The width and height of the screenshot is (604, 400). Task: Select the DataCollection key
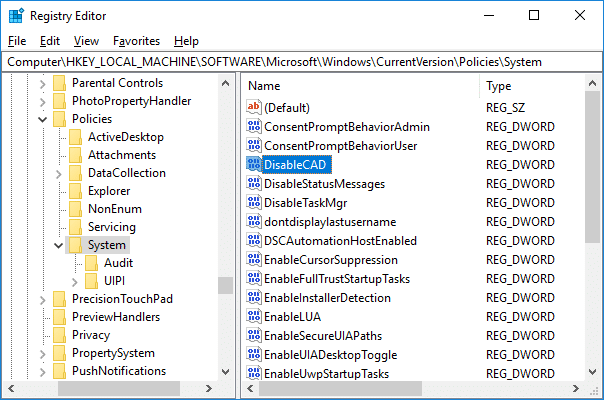pos(125,173)
